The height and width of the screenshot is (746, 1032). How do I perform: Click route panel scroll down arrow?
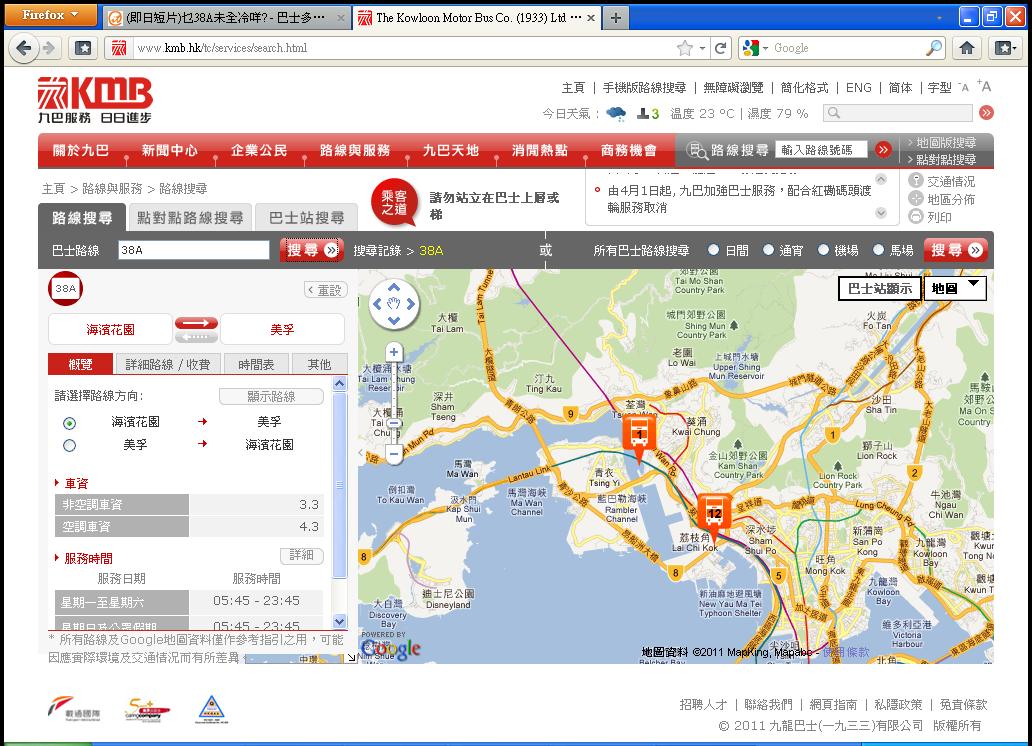point(340,621)
